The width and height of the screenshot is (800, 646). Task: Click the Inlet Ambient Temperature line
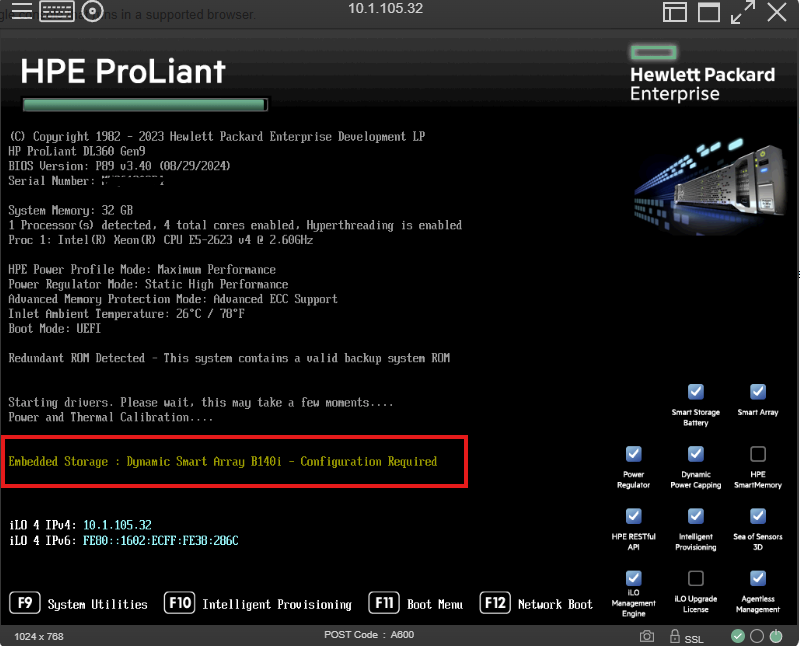coord(127,314)
